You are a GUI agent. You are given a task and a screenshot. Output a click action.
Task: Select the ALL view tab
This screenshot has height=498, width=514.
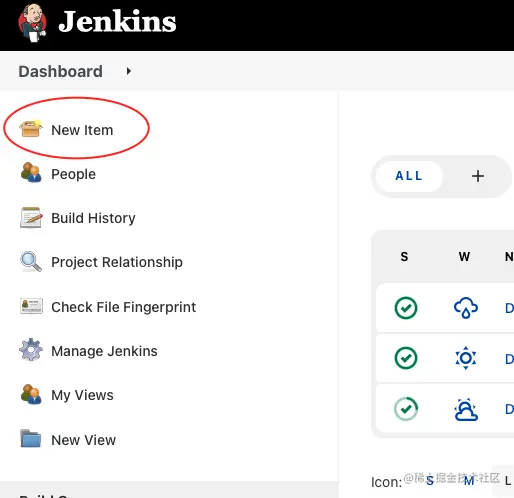tap(409, 176)
